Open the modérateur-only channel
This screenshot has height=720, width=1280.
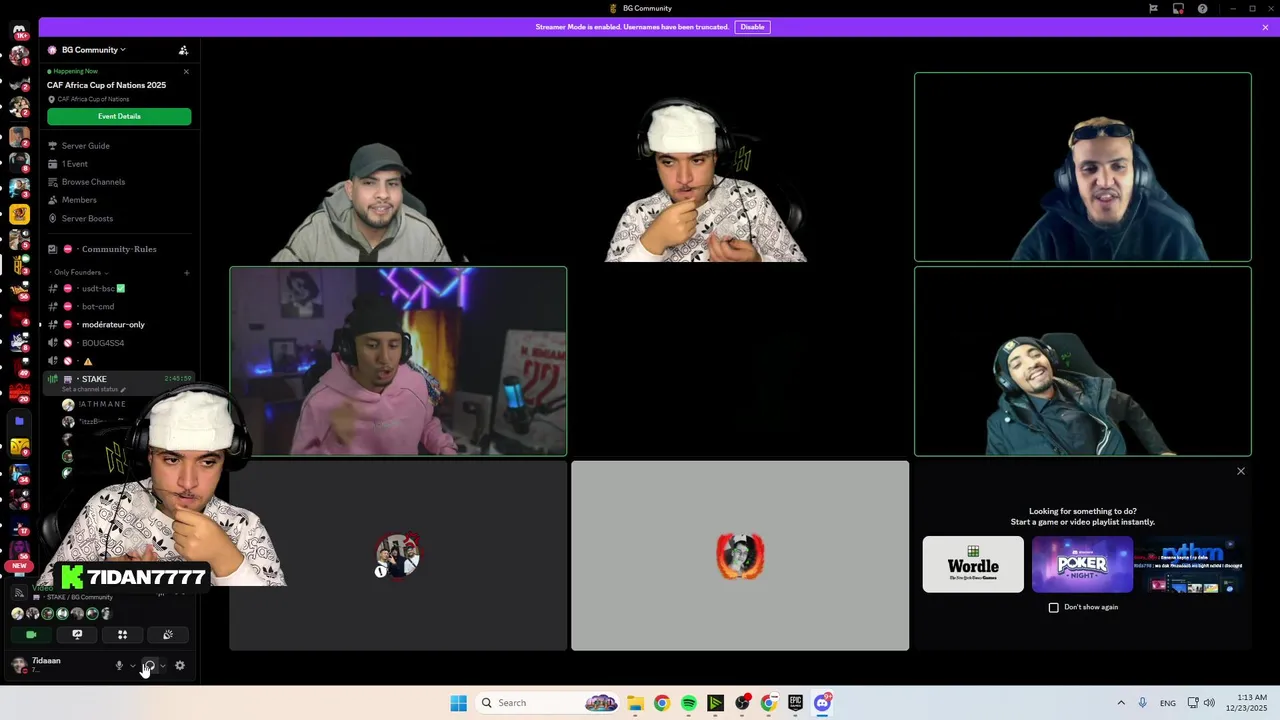118,325
